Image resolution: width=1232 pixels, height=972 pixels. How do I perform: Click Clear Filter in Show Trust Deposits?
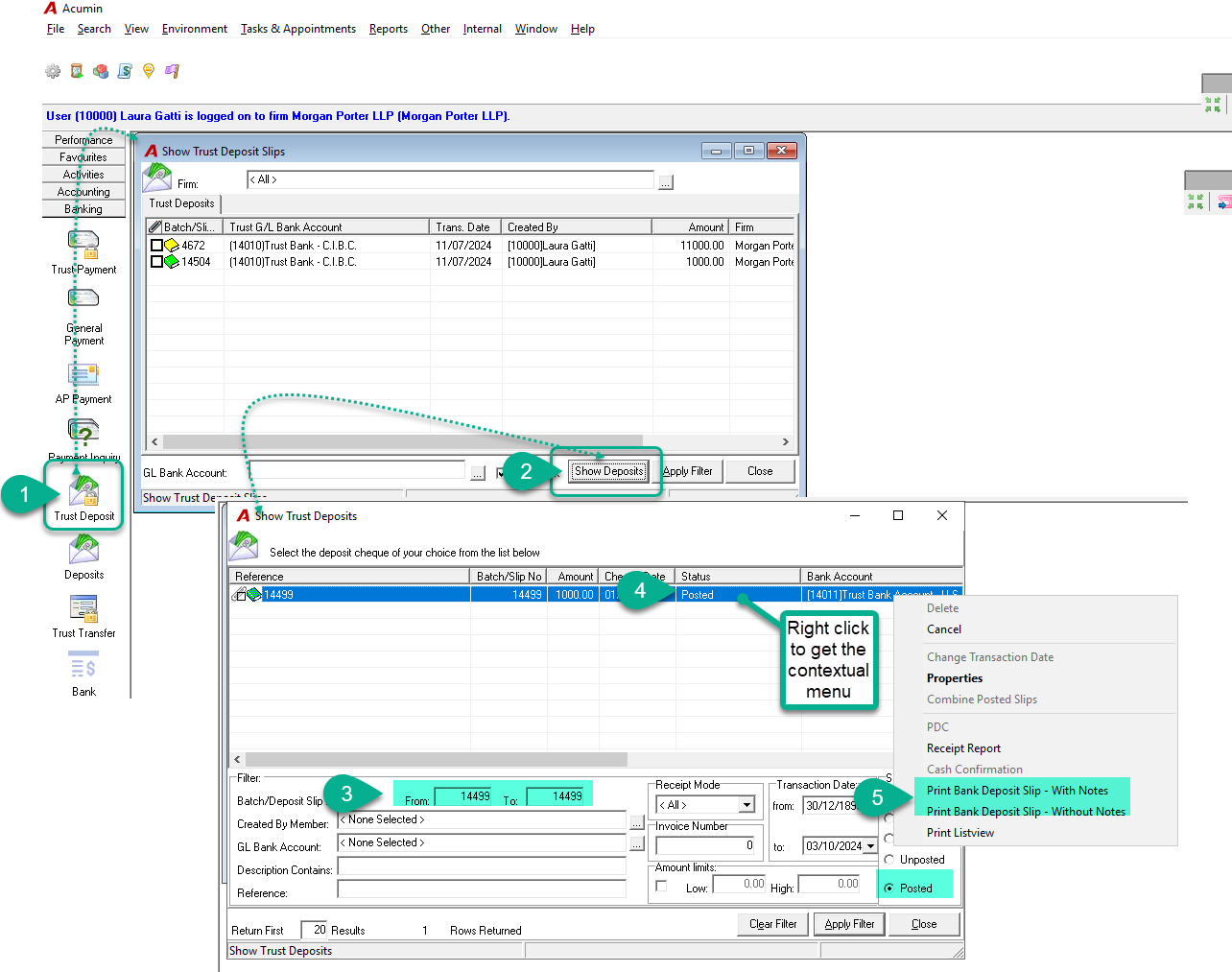[773, 924]
